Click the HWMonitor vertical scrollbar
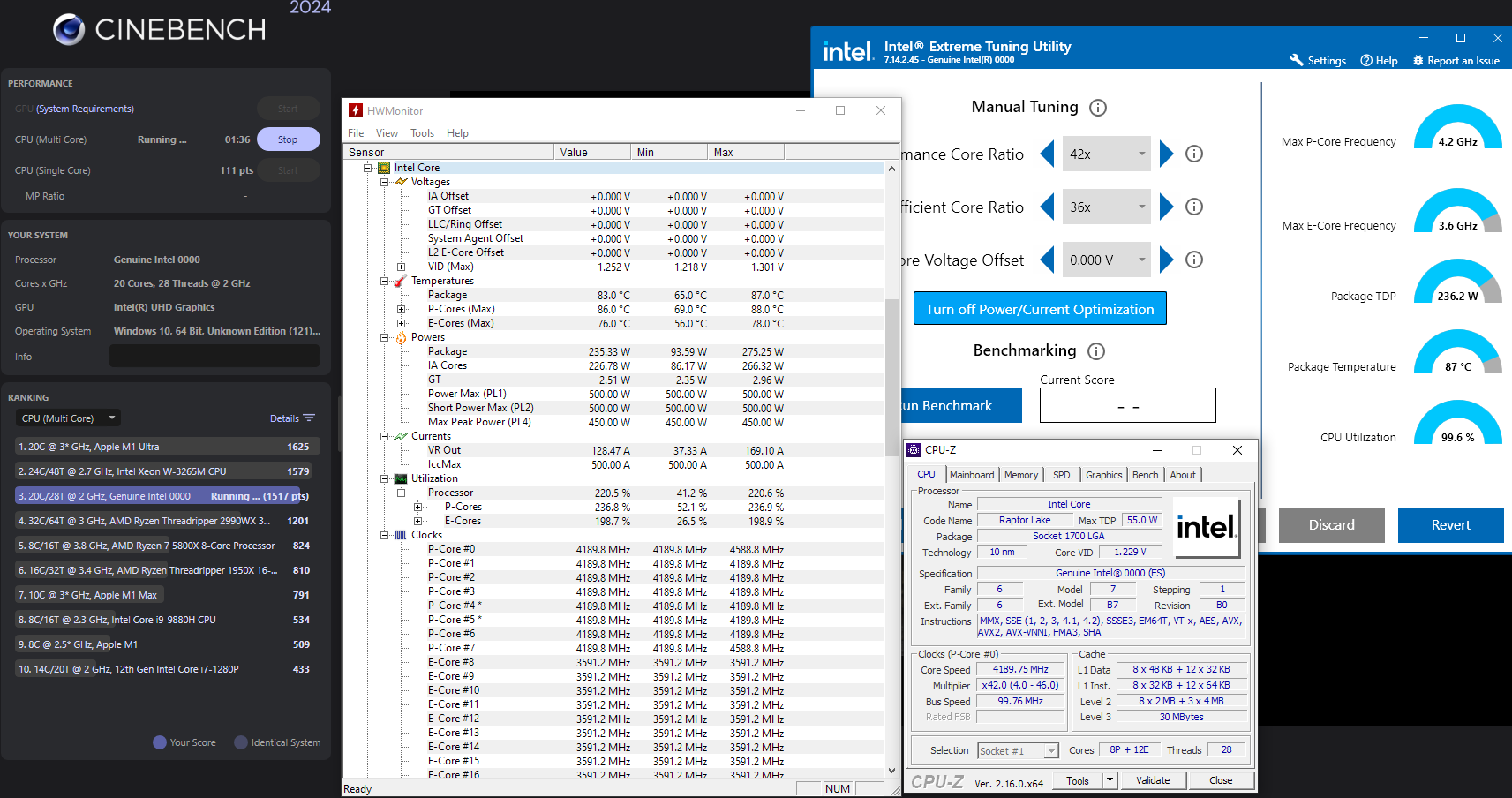 891,378
